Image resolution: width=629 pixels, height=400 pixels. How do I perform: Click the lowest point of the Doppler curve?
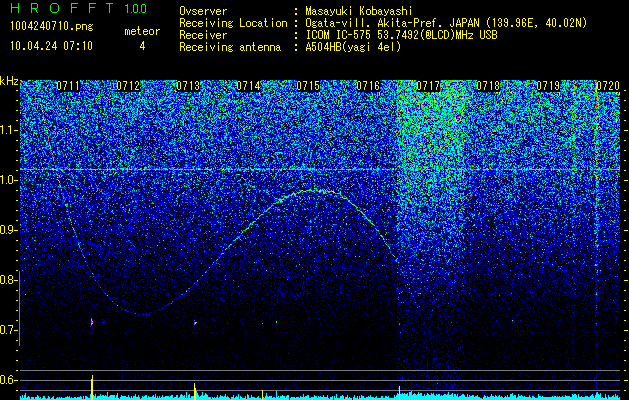[x=143, y=314]
